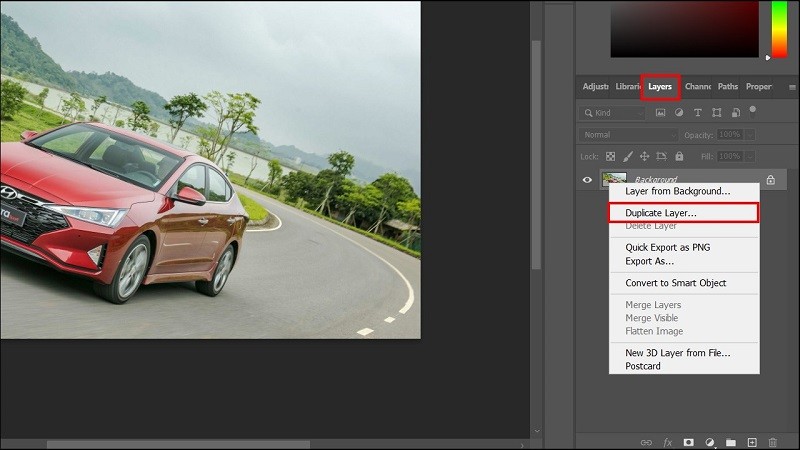The image size is (800, 450).
Task: Open the Normal blend mode dropdown
Action: (x=628, y=135)
